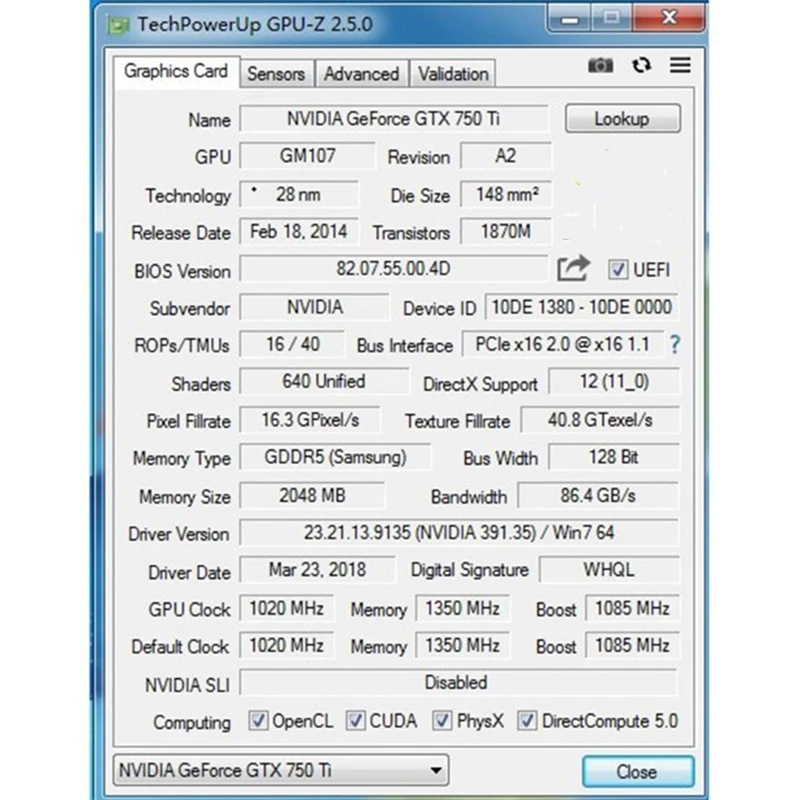Click the screenshot camera icon
800x800 pixels.
(x=600, y=65)
